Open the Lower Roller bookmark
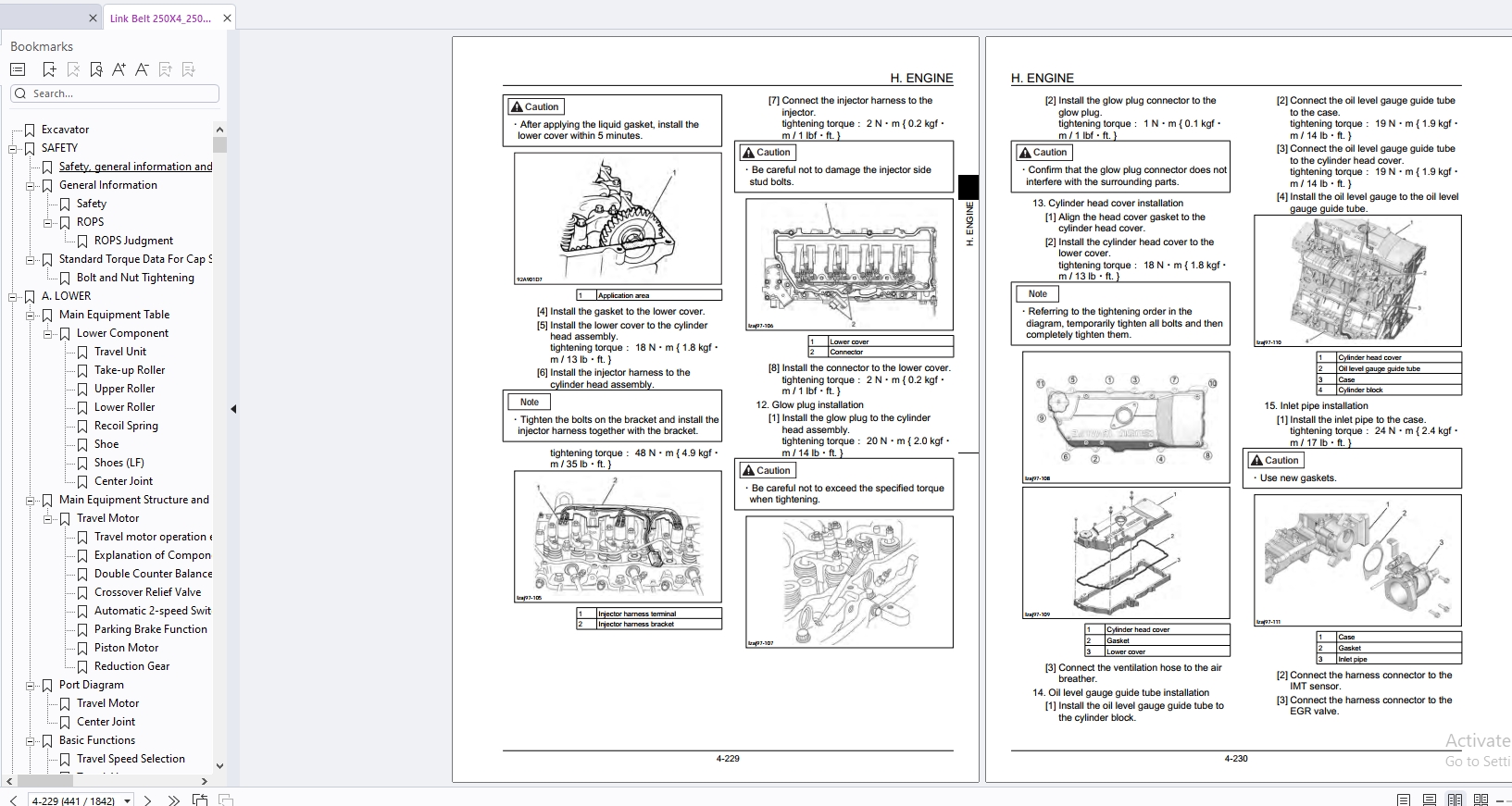1512x806 pixels. coord(124,407)
